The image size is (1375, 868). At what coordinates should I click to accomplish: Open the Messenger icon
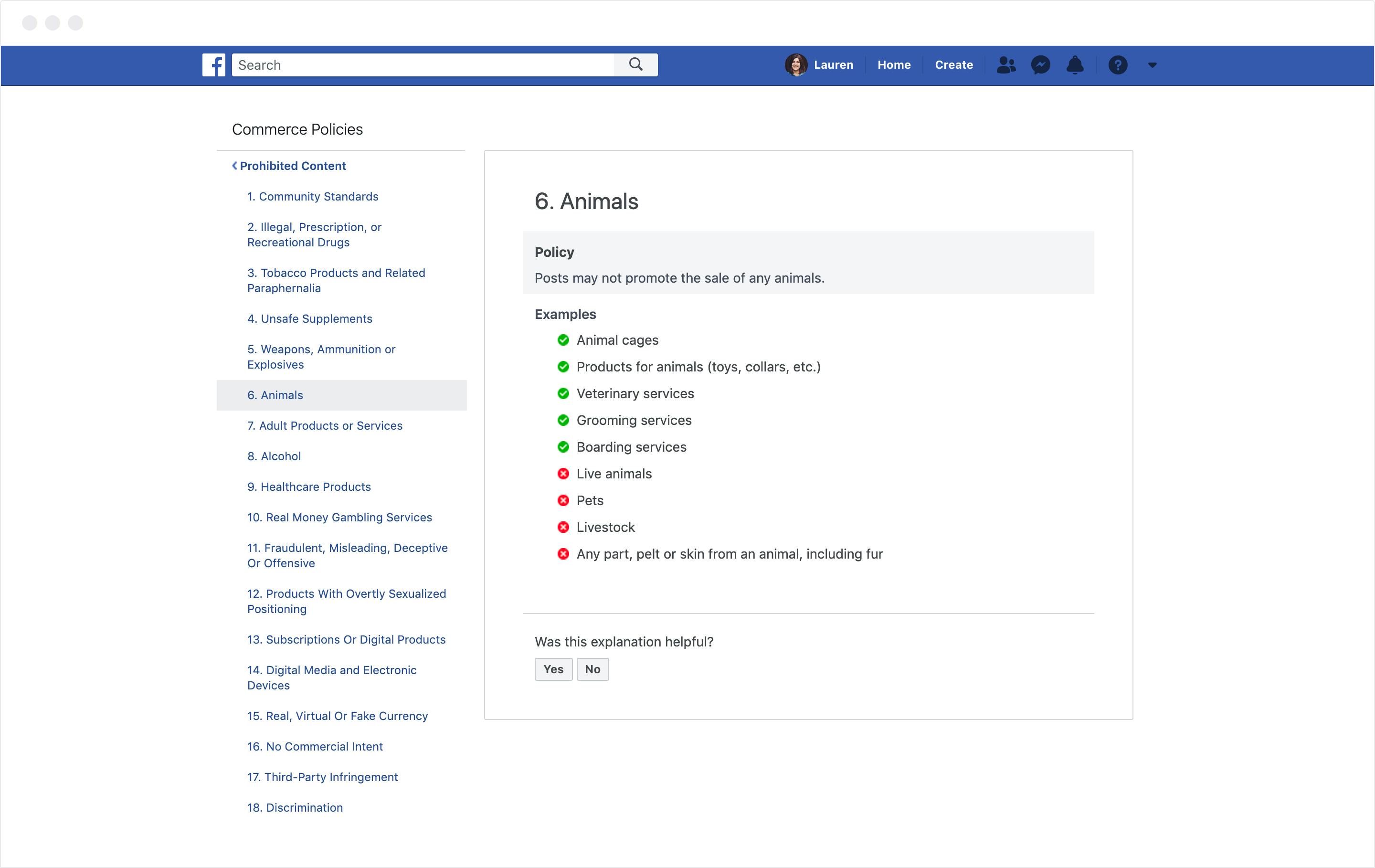pyautogui.click(x=1040, y=65)
